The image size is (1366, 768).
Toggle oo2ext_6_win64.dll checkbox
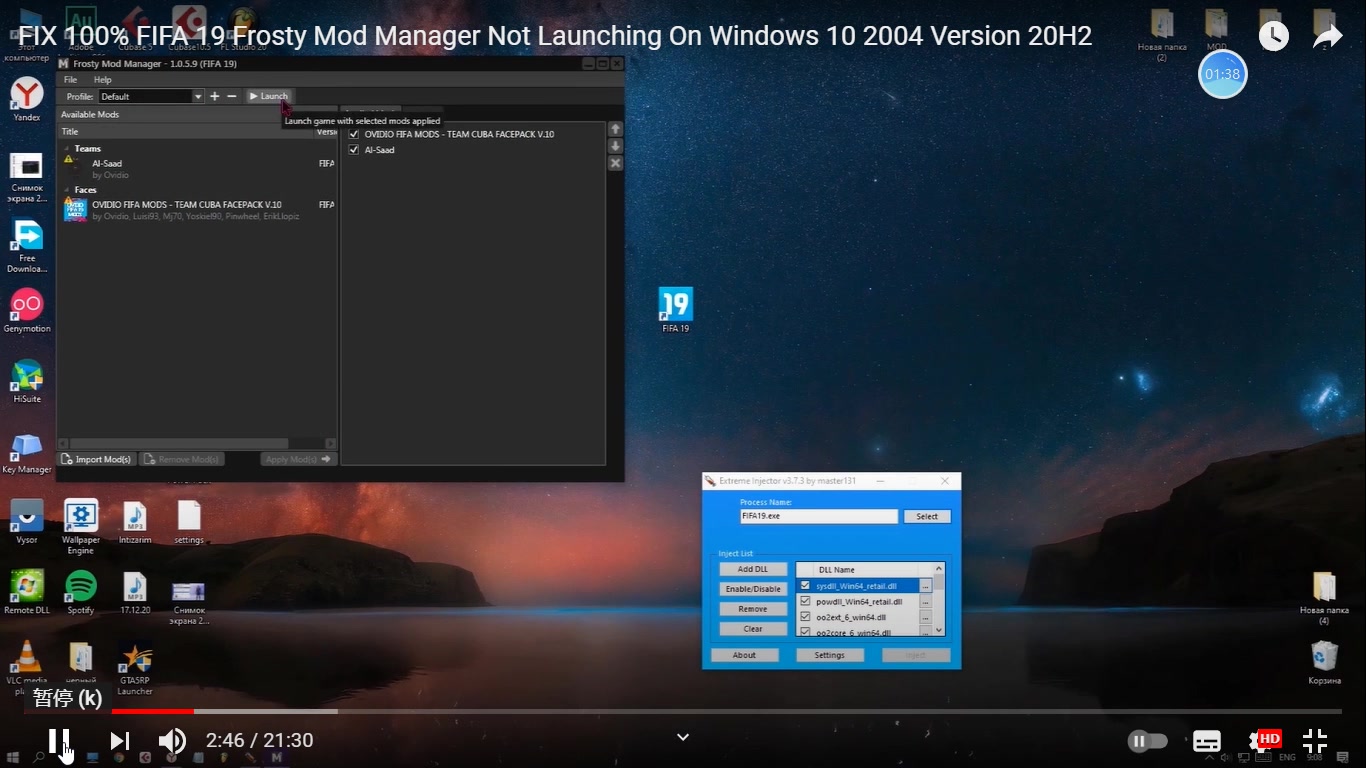coord(805,617)
